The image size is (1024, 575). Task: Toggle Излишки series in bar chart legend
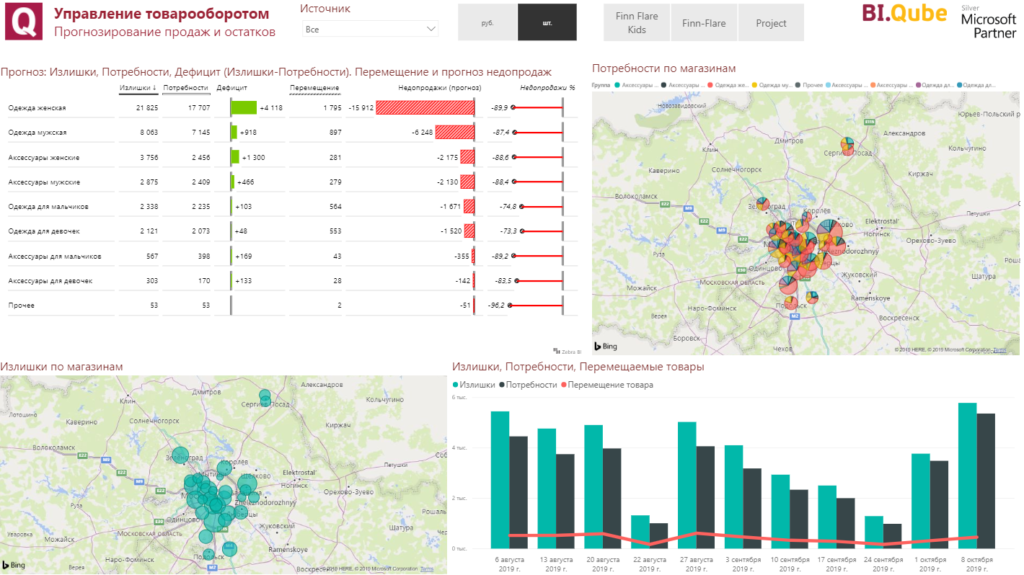473,385
